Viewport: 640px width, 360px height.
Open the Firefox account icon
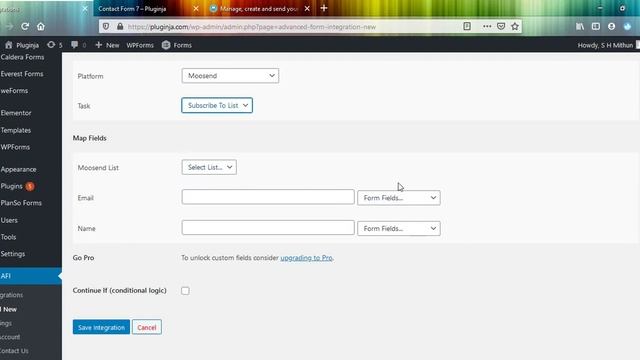[611, 27]
